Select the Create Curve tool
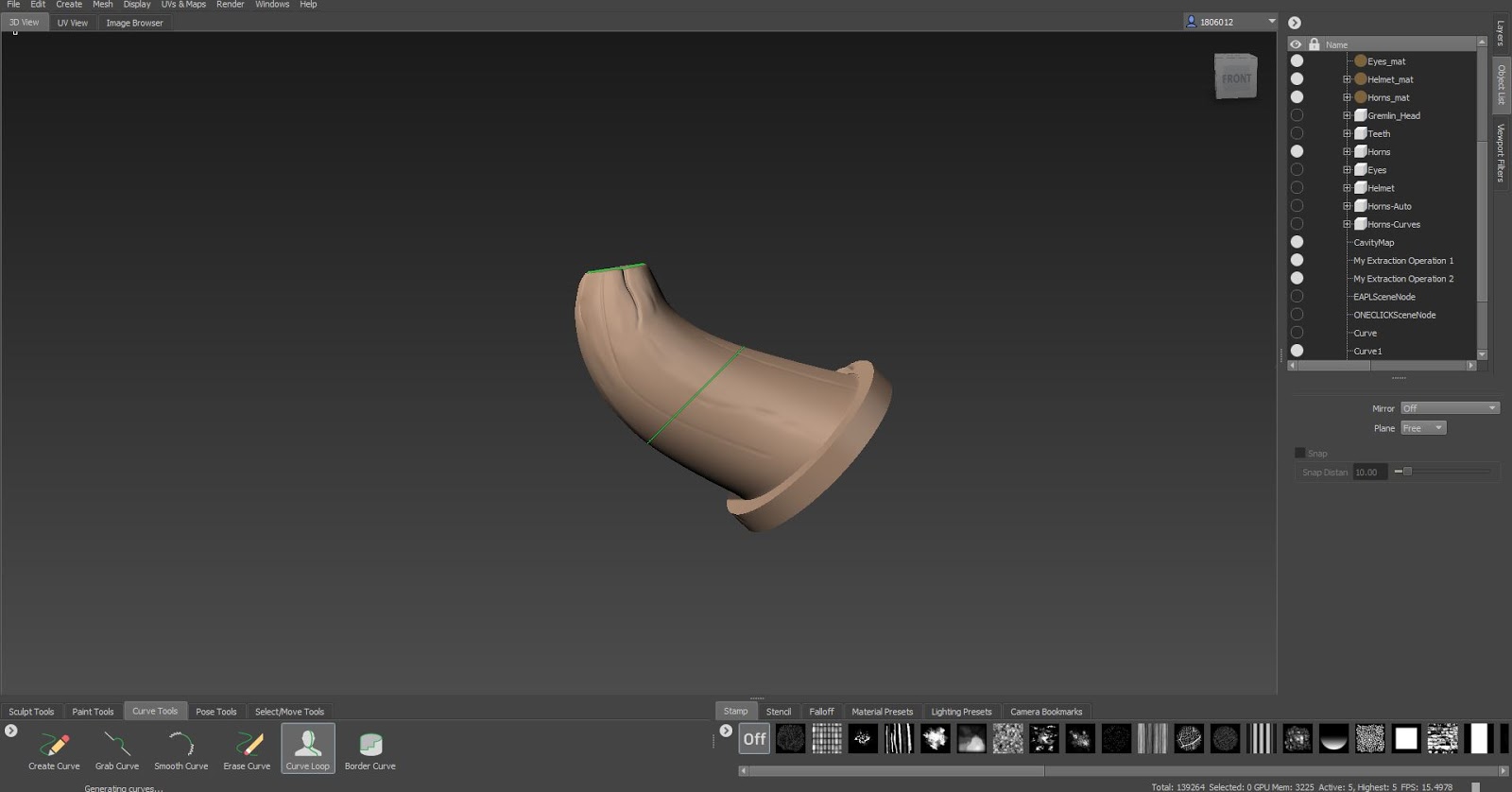The image size is (1512, 792). 54,750
